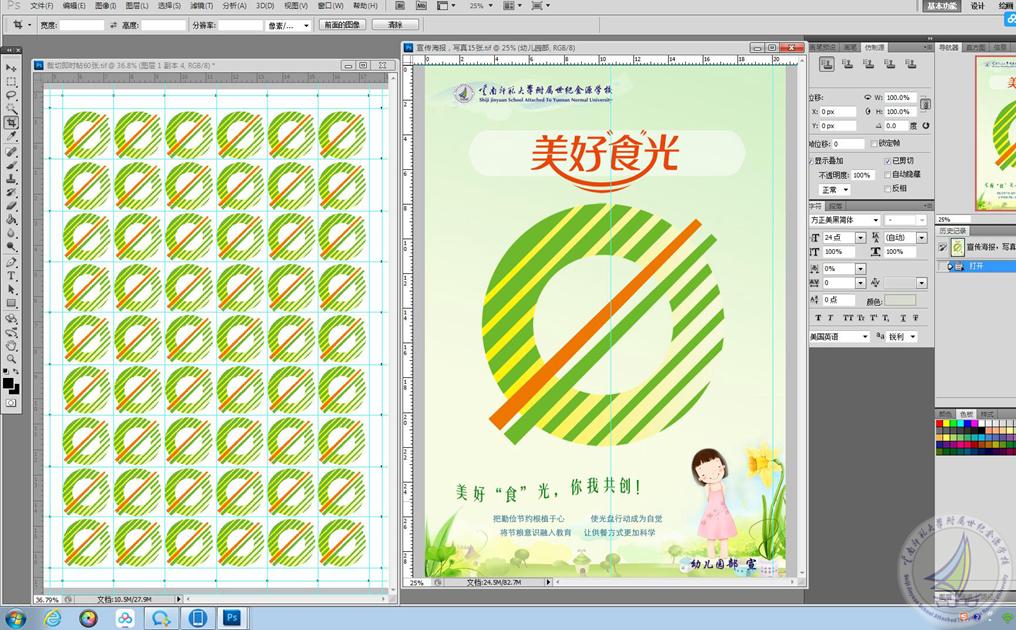The width and height of the screenshot is (1016, 630).
Task: Open Photoshop from the Windows taskbar
Action: click(x=231, y=617)
